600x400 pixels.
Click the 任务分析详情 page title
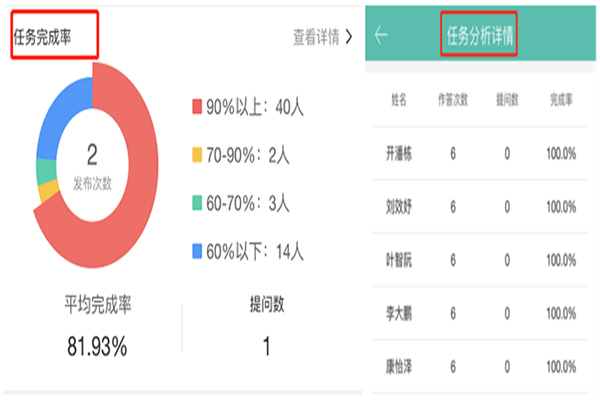[x=480, y=36]
